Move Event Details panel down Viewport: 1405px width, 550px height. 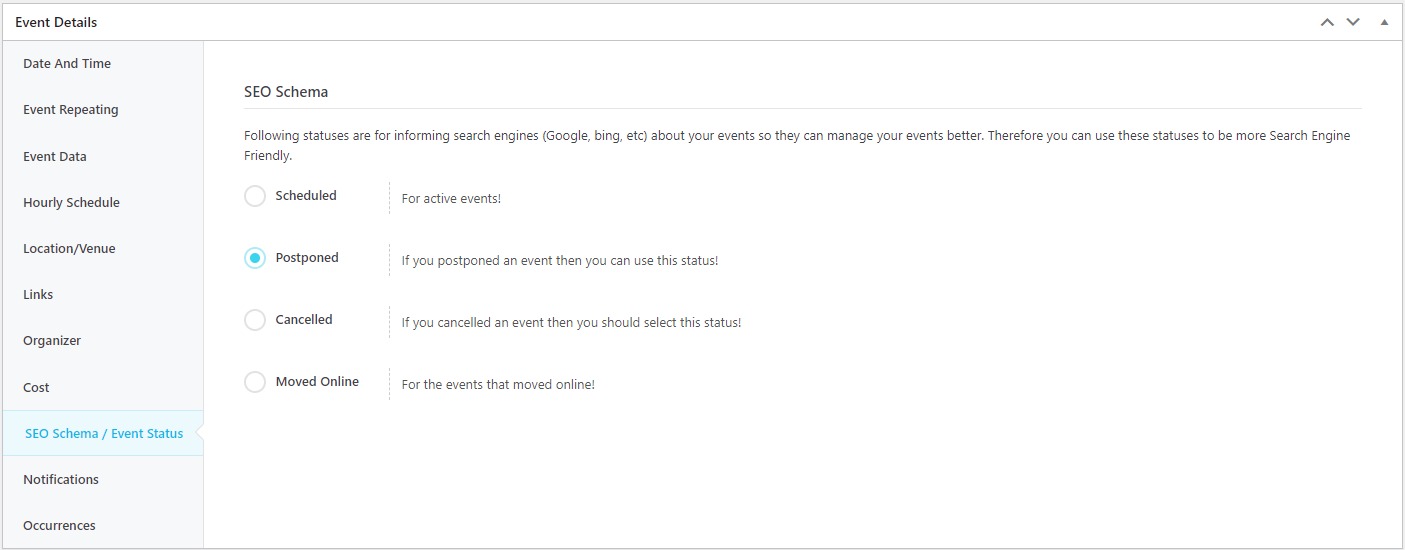pyautogui.click(x=1353, y=22)
